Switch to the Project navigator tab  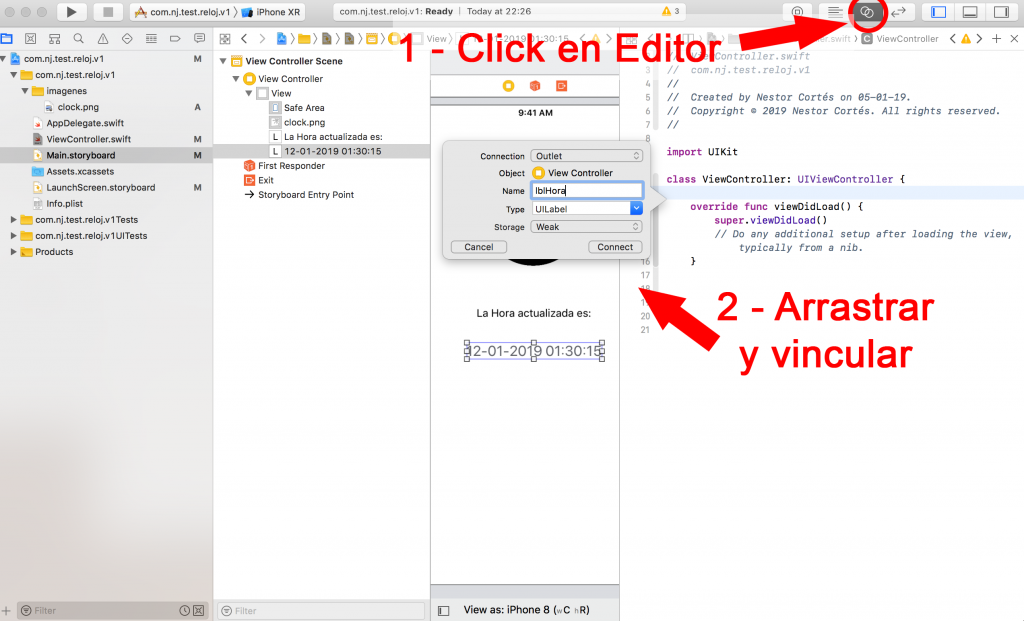tap(7, 39)
